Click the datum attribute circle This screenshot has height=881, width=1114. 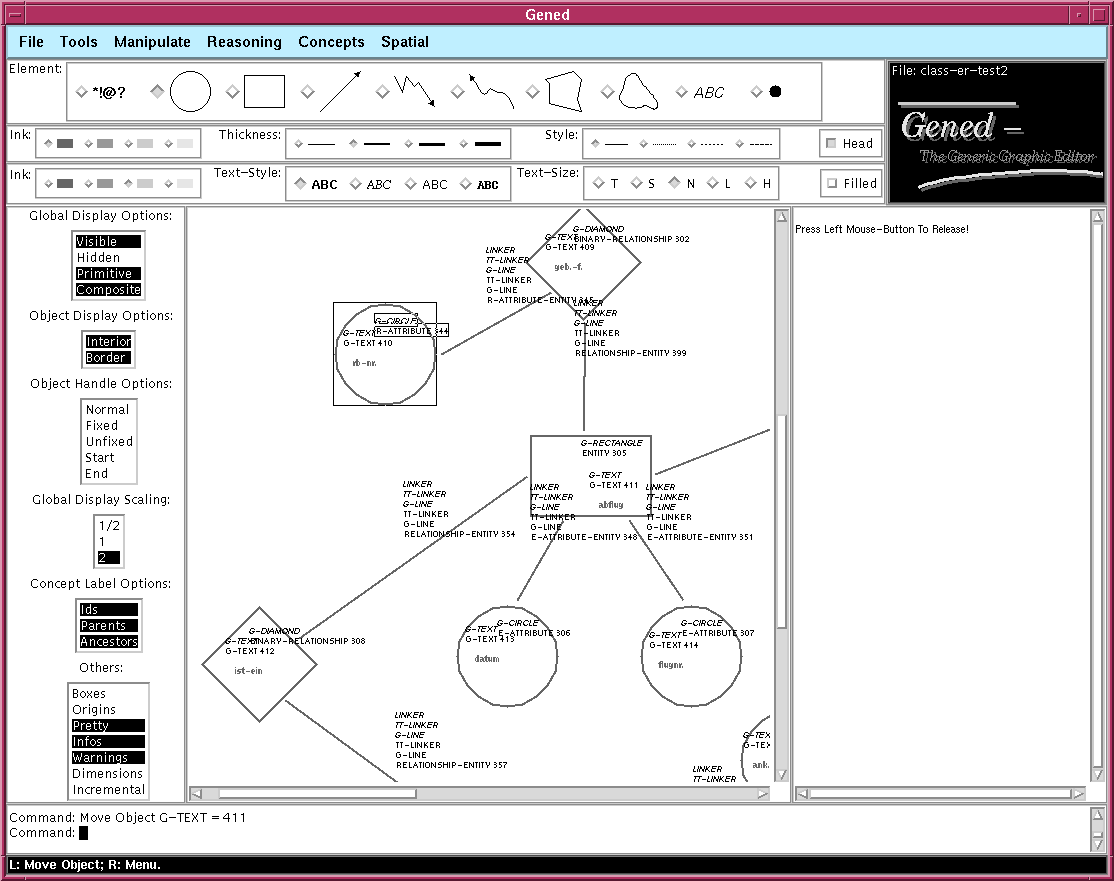pos(507,656)
